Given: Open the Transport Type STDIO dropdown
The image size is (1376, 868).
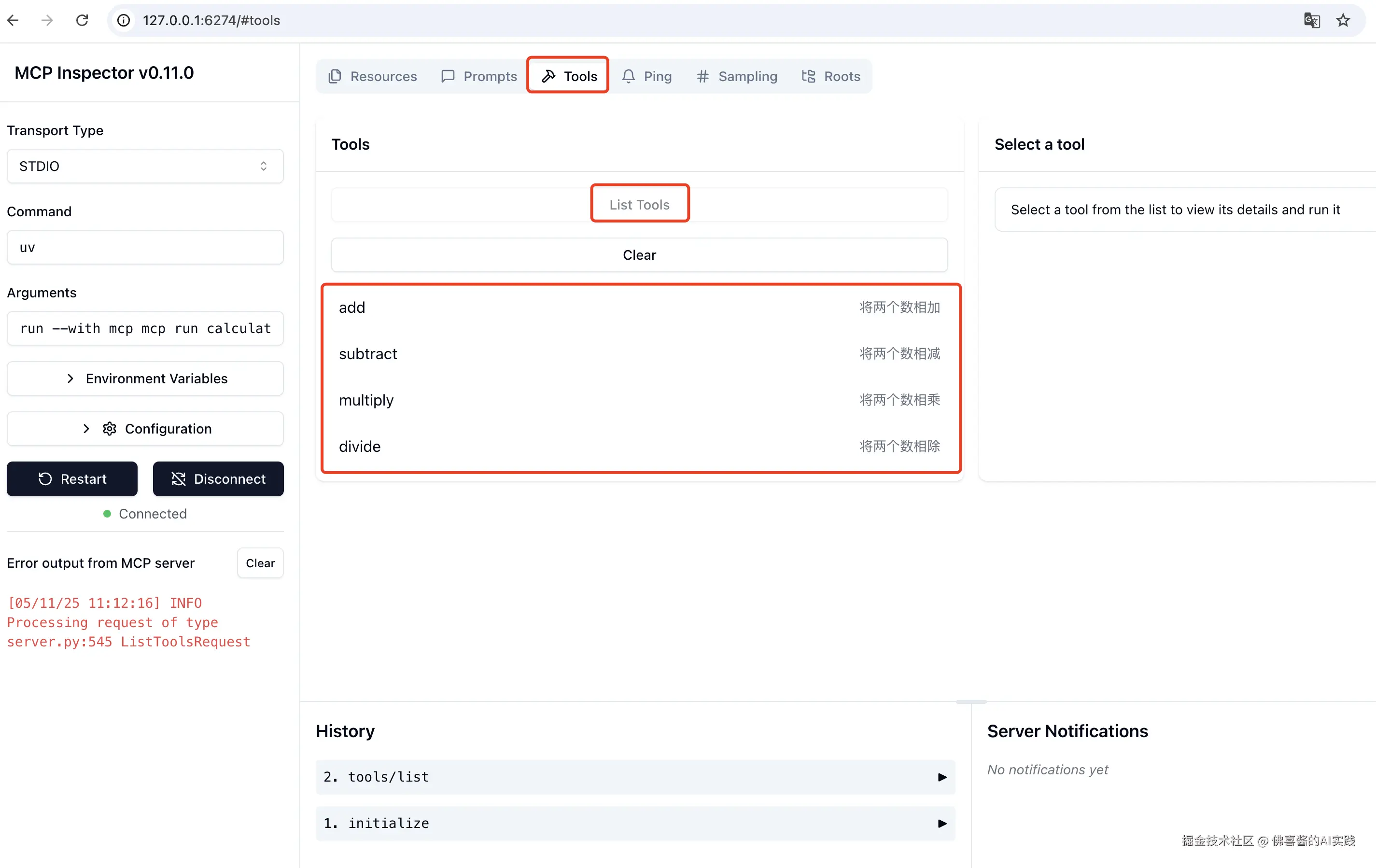Looking at the screenshot, I should coord(145,166).
